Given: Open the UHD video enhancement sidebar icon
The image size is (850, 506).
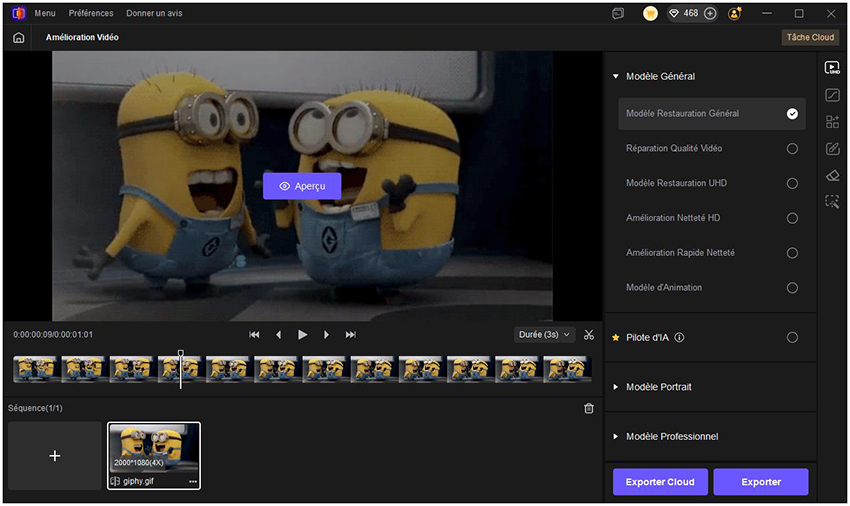Looking at the screenshot, I should [x=832, y=68].
